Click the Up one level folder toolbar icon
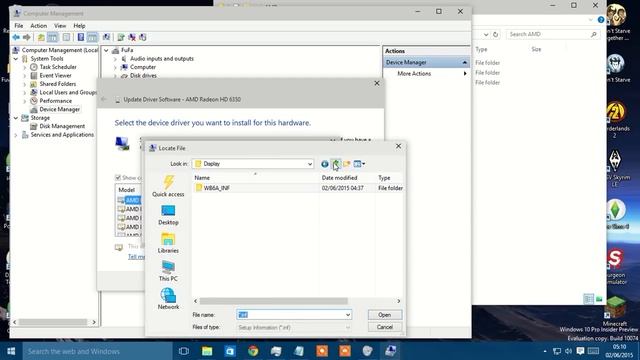 click(41, 38)
